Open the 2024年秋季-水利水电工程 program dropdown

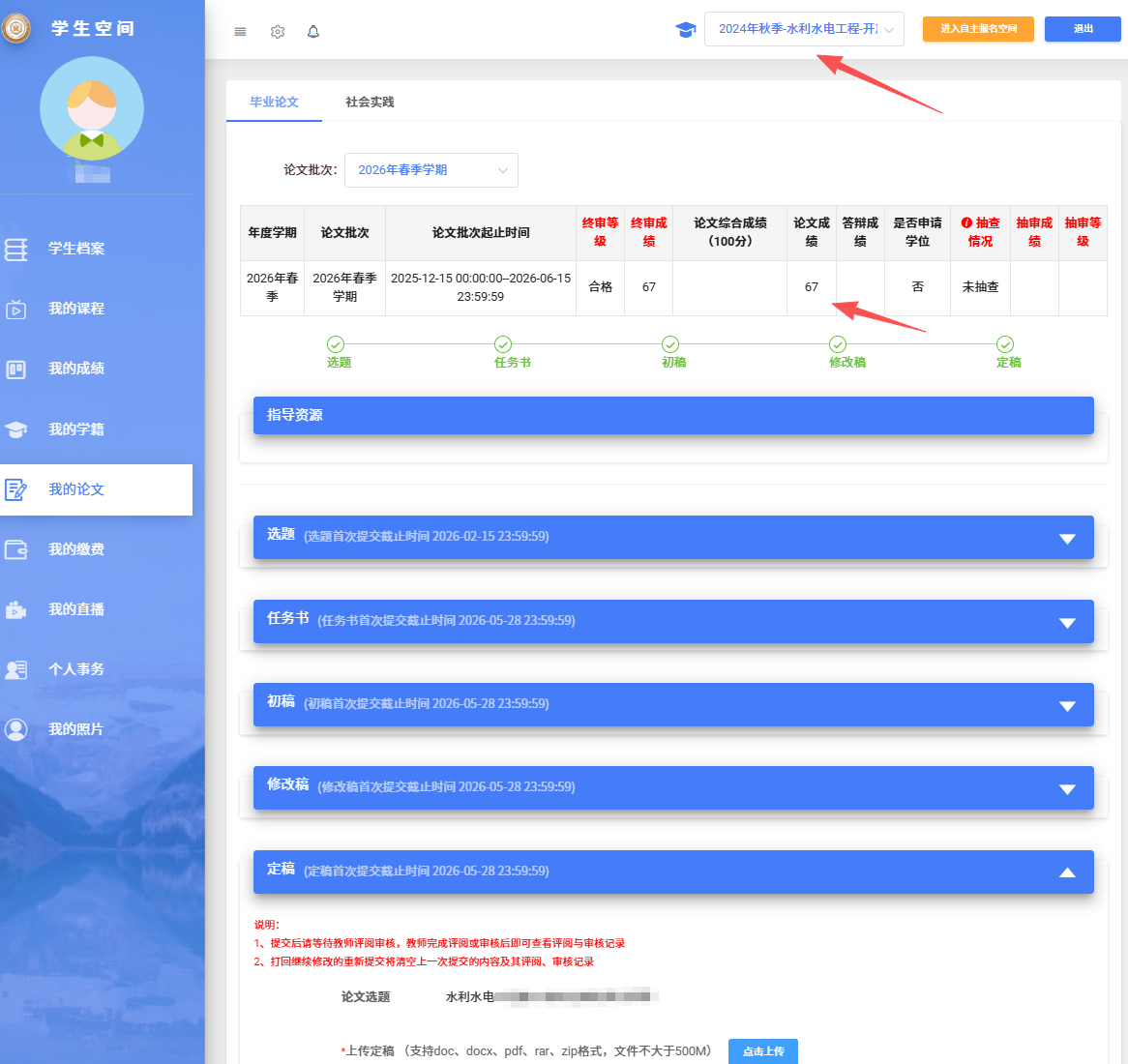coord(804,29)
